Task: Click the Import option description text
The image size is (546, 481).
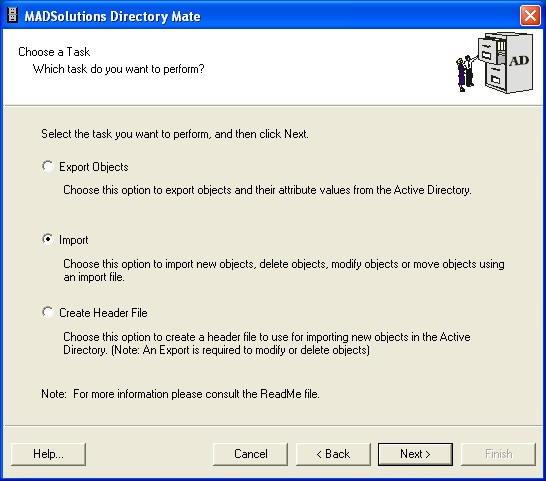Action: (x=284, y=271)
